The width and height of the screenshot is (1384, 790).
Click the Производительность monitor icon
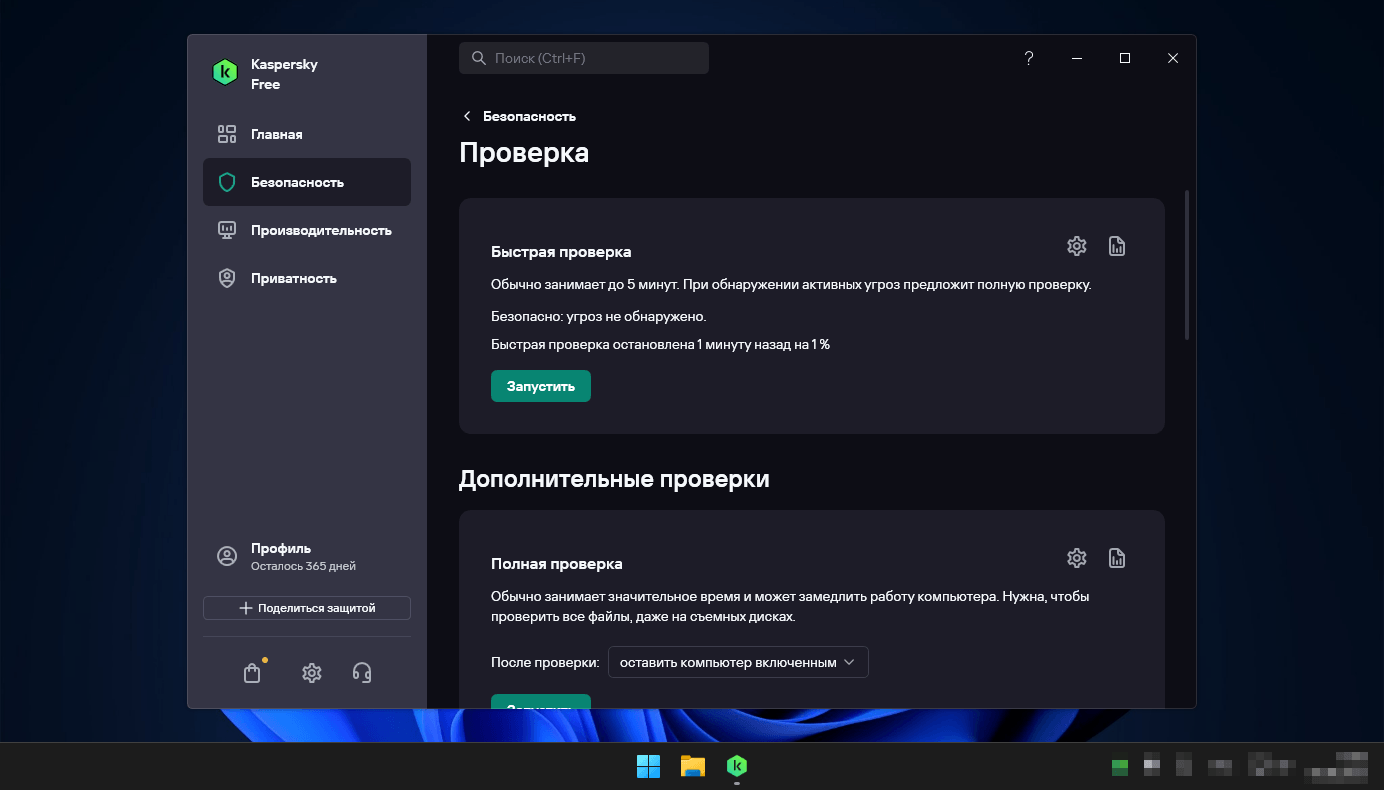pos(227,230)
